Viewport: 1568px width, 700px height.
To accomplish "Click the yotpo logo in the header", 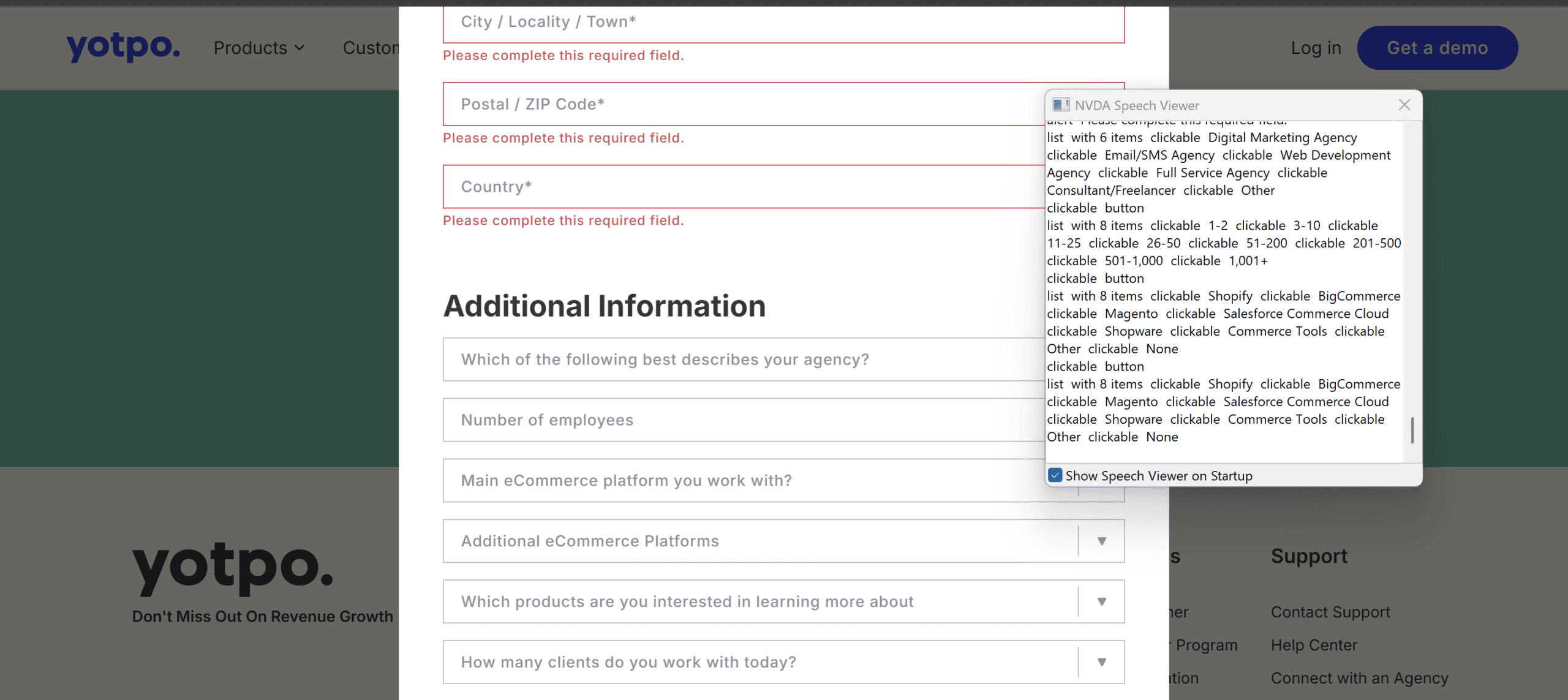I will (x=123, y=47).
